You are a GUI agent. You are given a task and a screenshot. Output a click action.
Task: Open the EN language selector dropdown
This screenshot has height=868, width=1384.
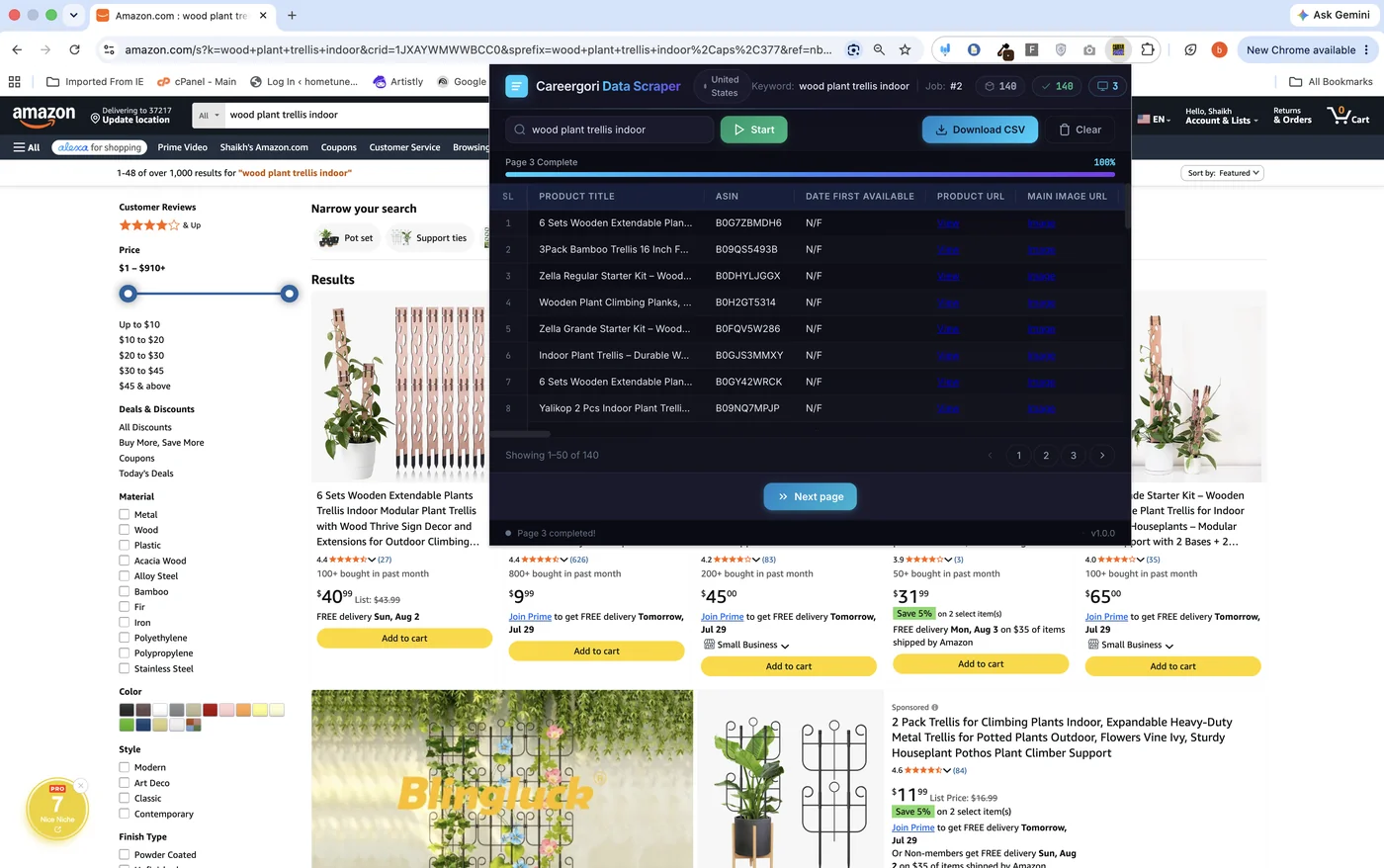[x=1154, y=119]
